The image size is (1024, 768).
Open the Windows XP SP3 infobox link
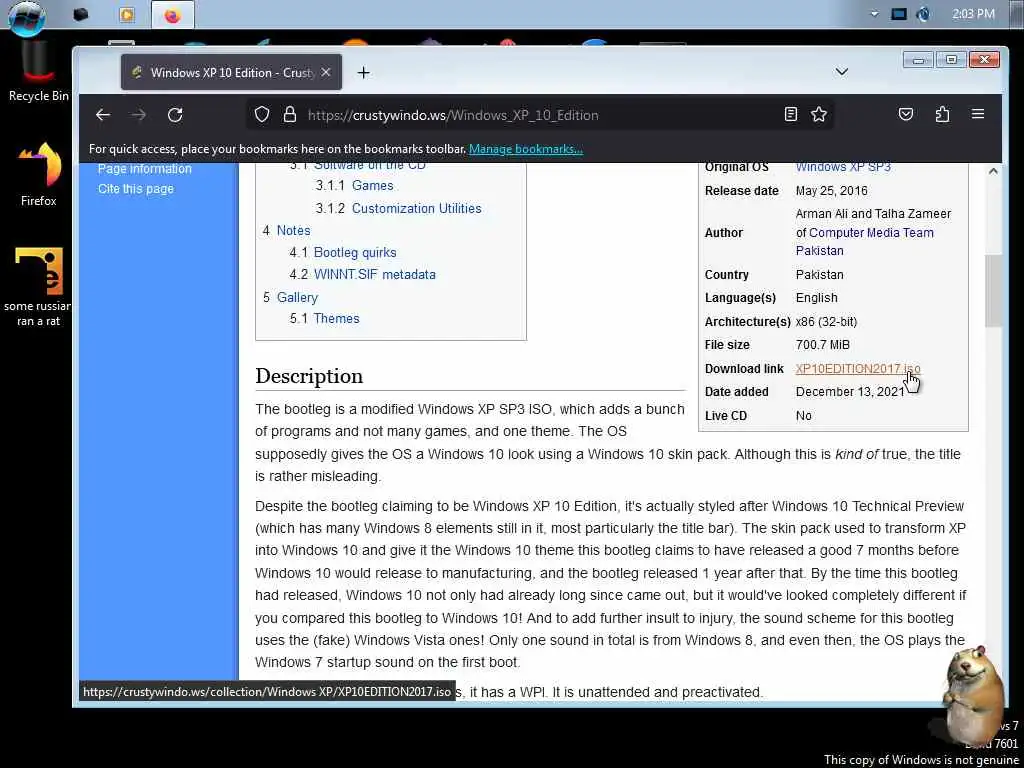pyautogui.click(x=843, y=167)
